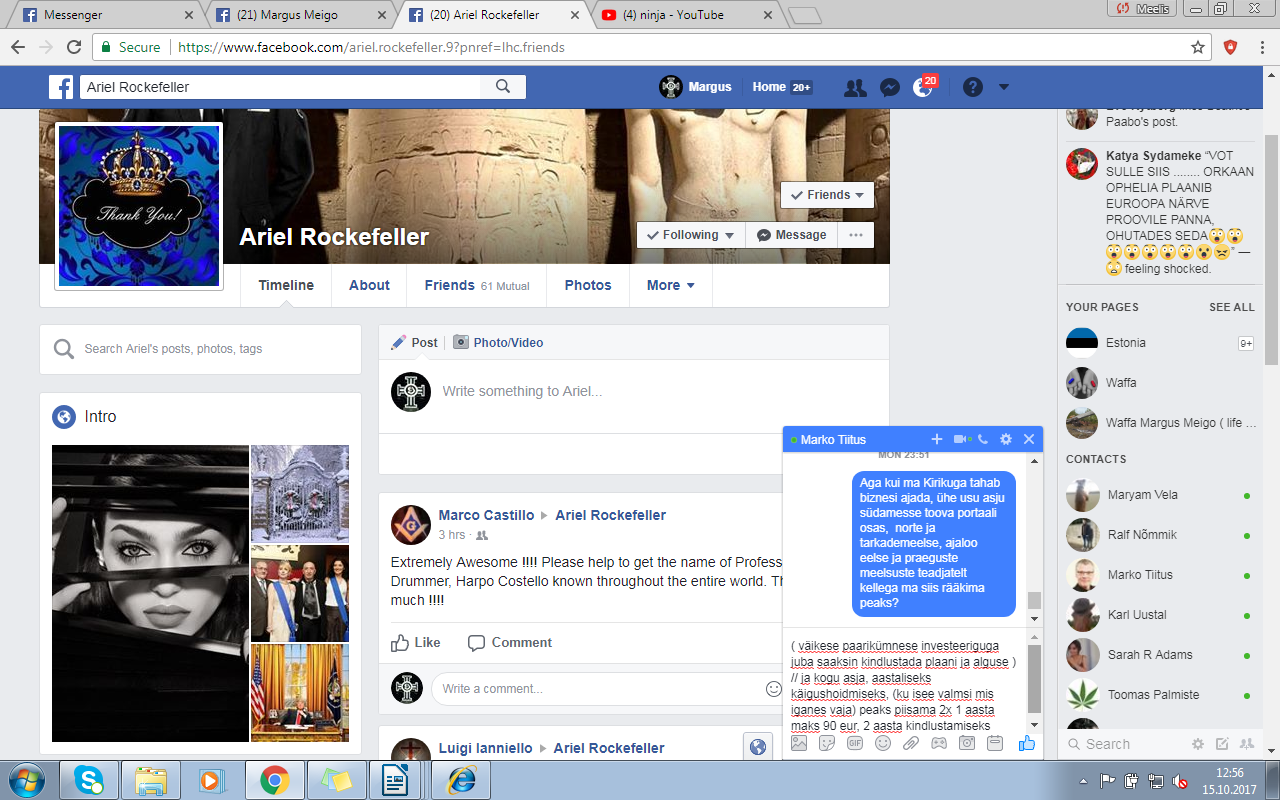The image size is (1280, 800).
Task: Reload the page in Chrome
Action: point(74,47)
